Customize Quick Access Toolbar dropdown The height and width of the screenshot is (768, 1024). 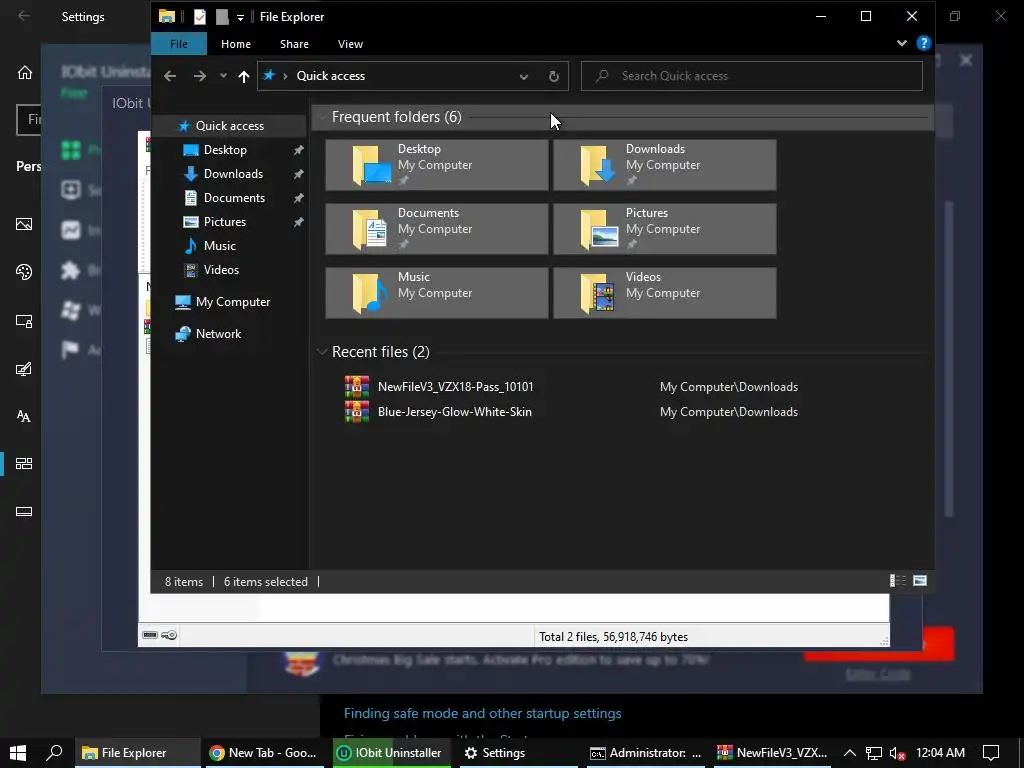240,18
